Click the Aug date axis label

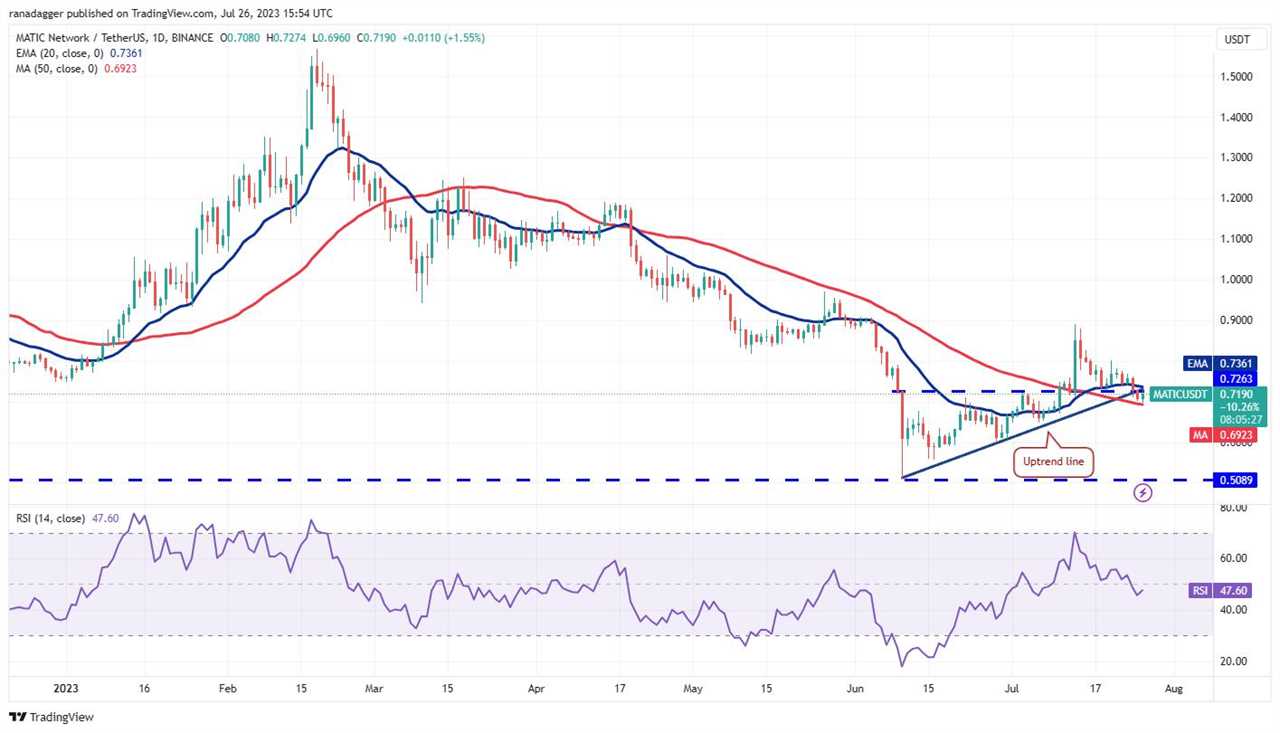[x=1176, y=689]
